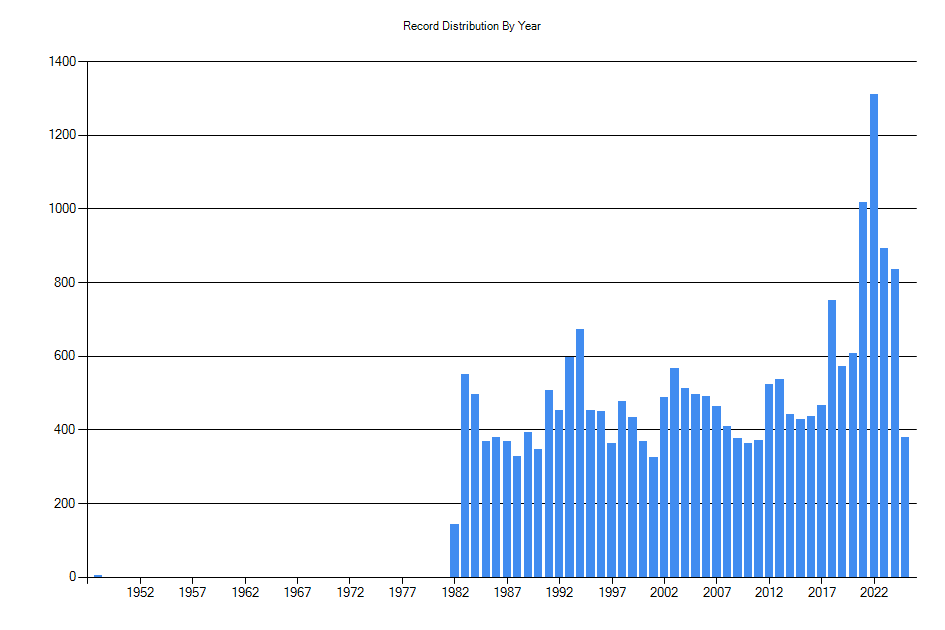Click the 1983 bar around 550
Image resolution: width=945 pixels, height=630 pixels.
coord(465,476)
